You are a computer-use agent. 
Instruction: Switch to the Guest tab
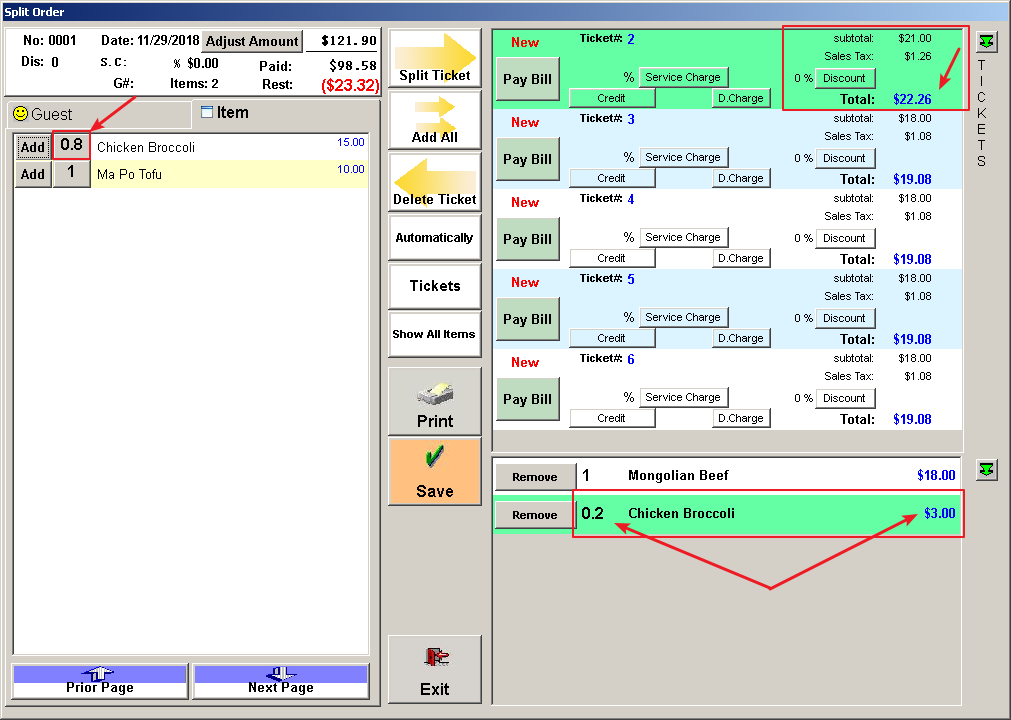click(x=98, y=114)
